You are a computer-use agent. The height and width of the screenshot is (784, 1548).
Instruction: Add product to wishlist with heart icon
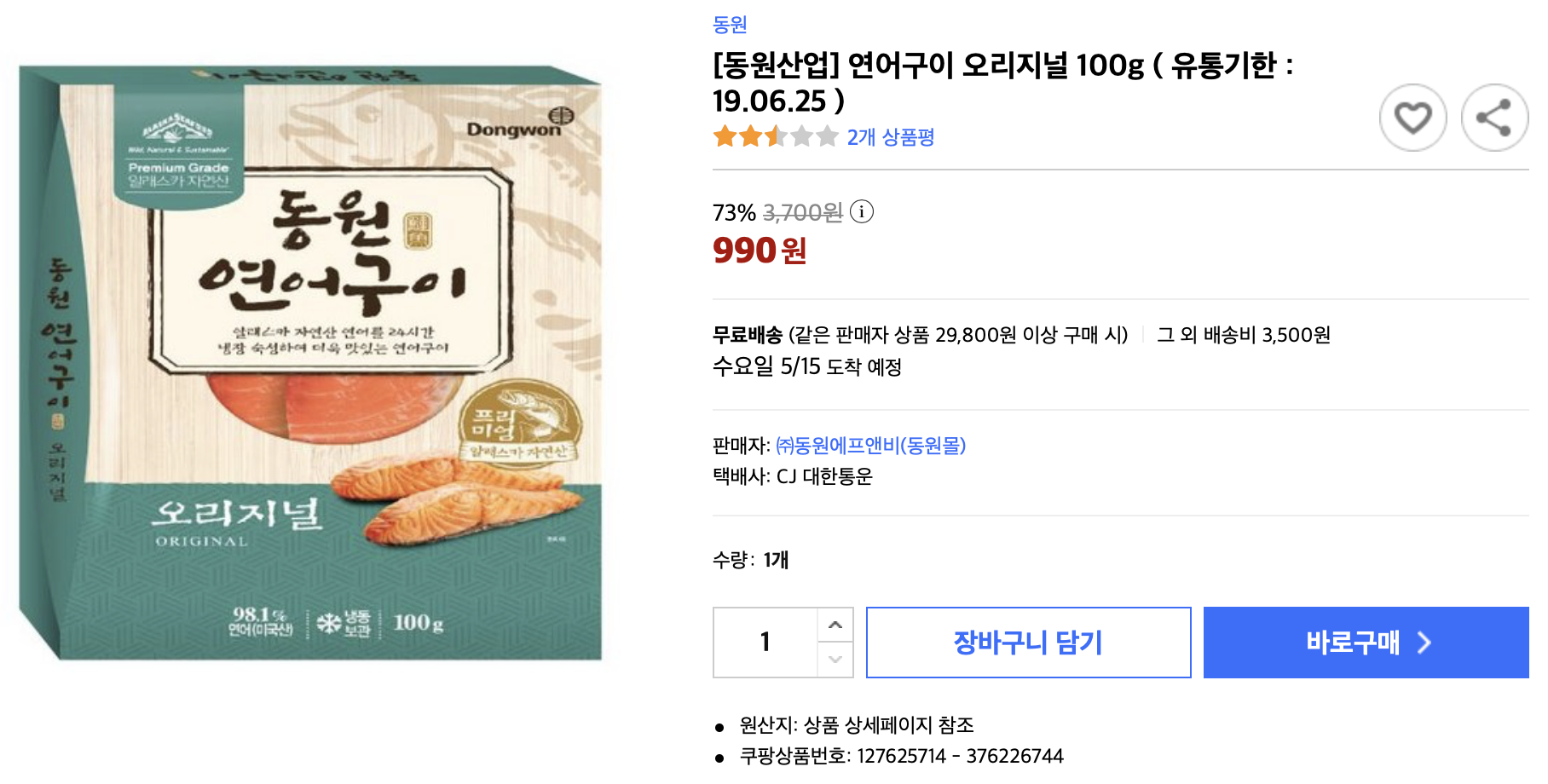pyautogui.click(x=1412, y=118)
